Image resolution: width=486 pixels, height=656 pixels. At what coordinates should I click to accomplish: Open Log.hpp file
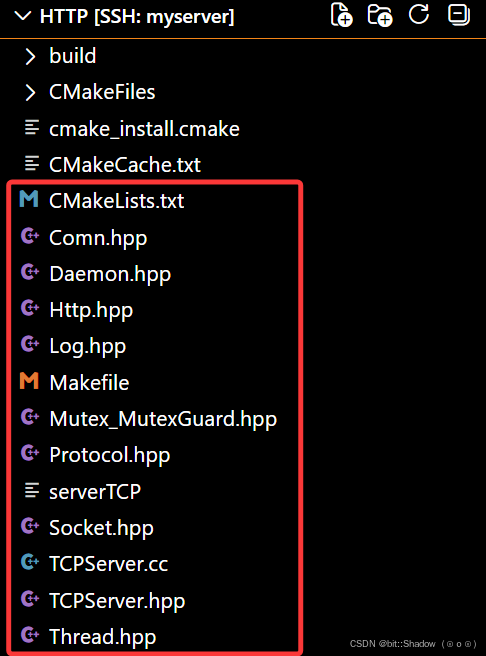click(87, 347)
